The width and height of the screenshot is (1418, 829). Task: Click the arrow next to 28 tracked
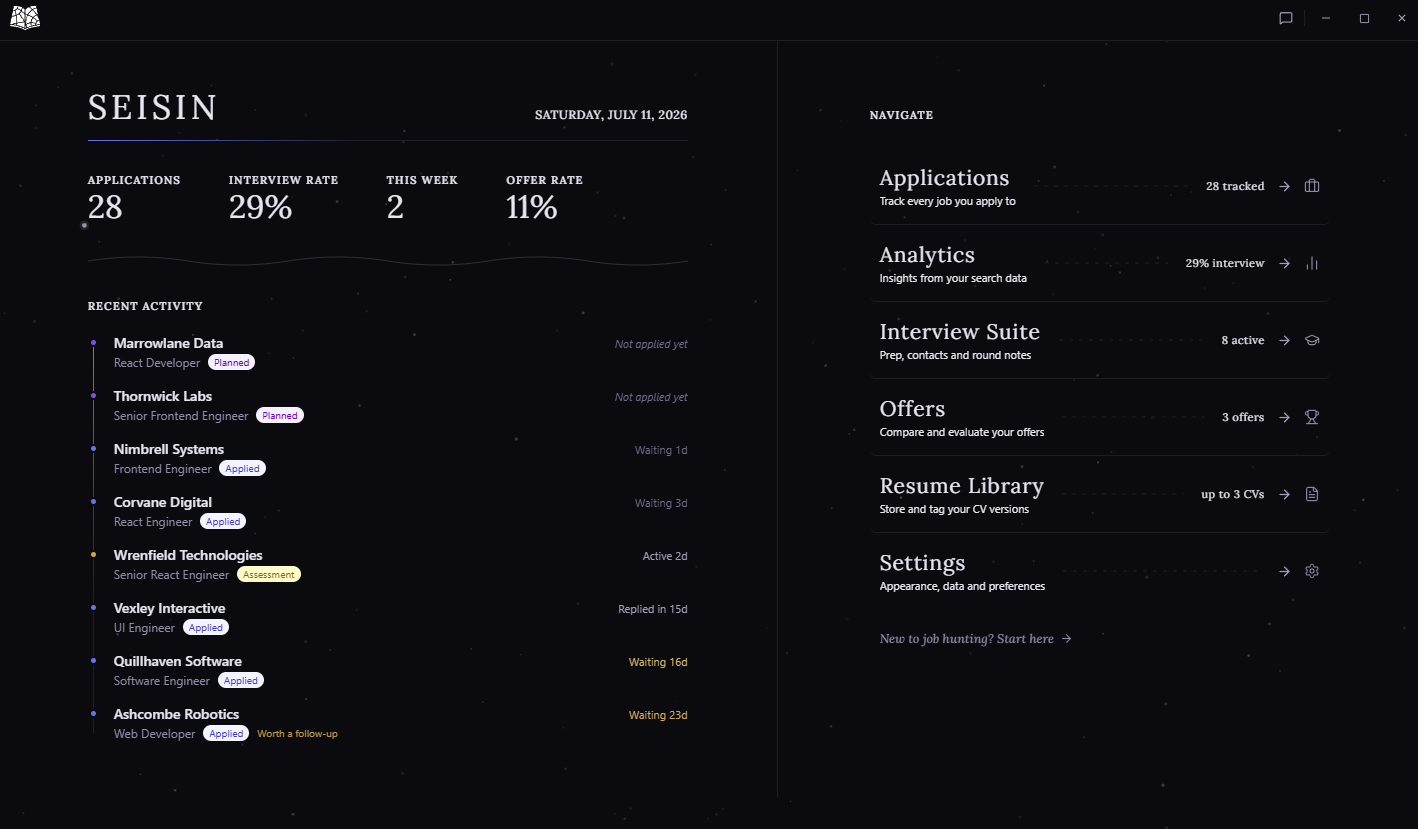tap(1285, 186)
